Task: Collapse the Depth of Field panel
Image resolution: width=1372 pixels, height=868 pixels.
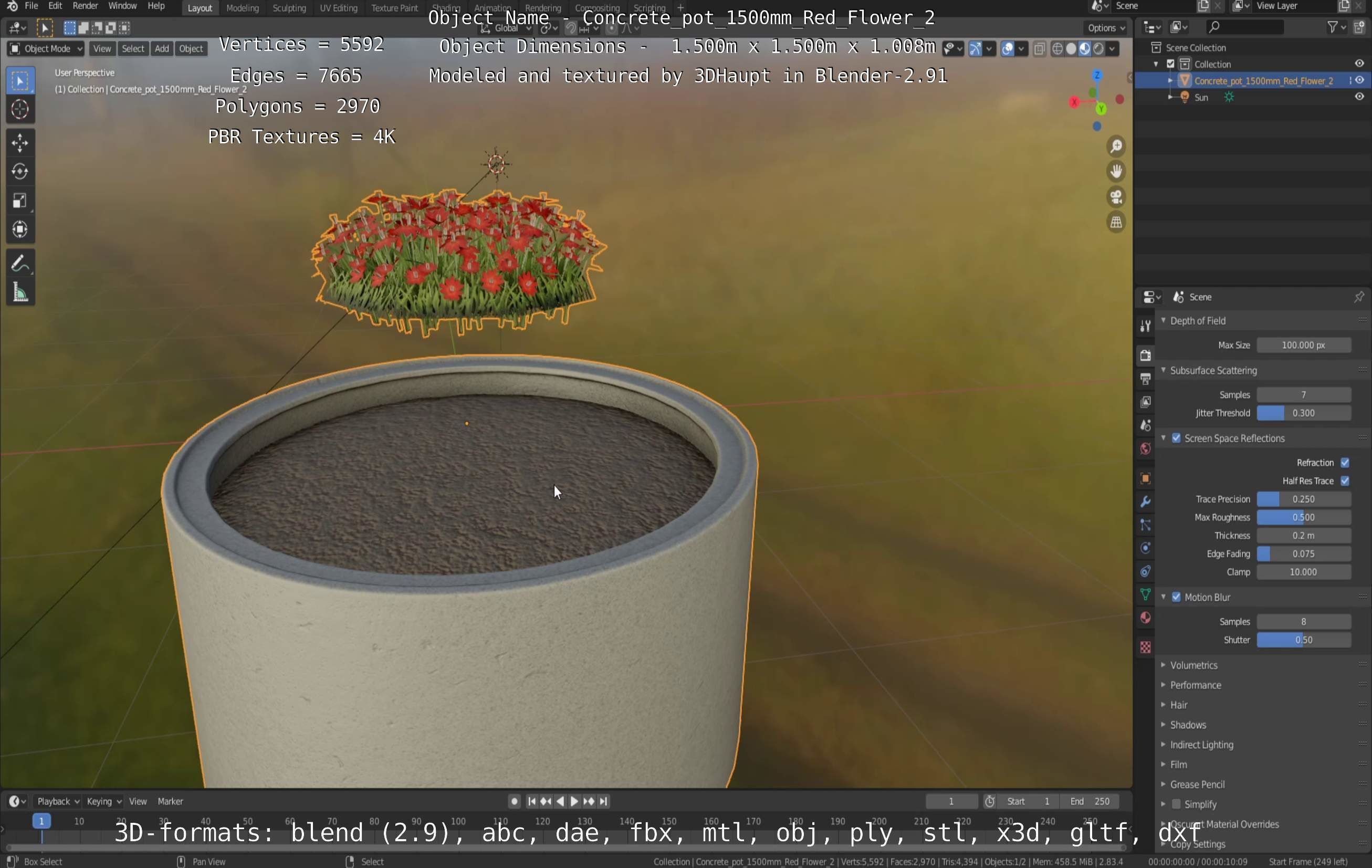Action: (x=1197, y=321)
